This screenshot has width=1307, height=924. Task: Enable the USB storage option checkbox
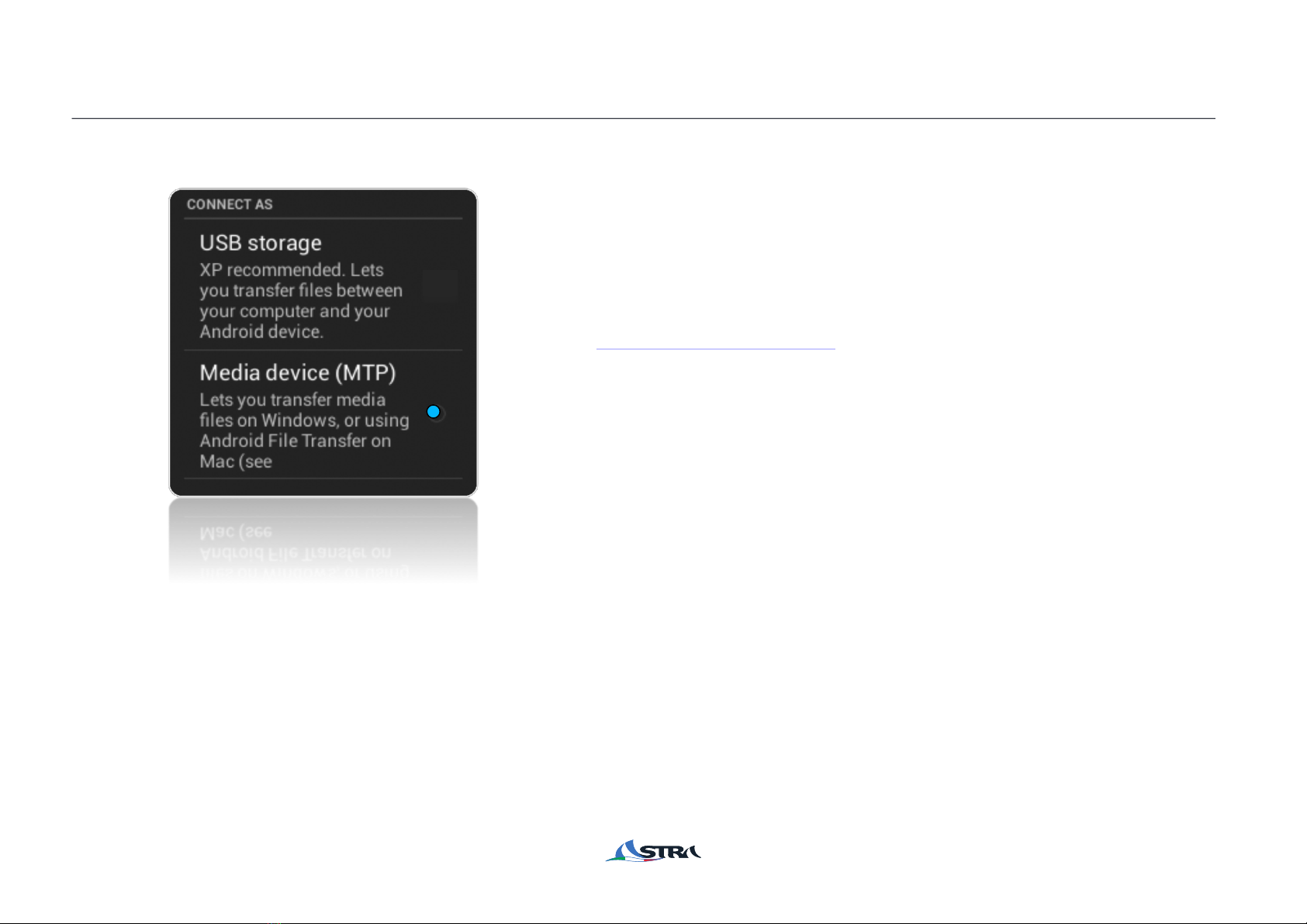[441, 285]
